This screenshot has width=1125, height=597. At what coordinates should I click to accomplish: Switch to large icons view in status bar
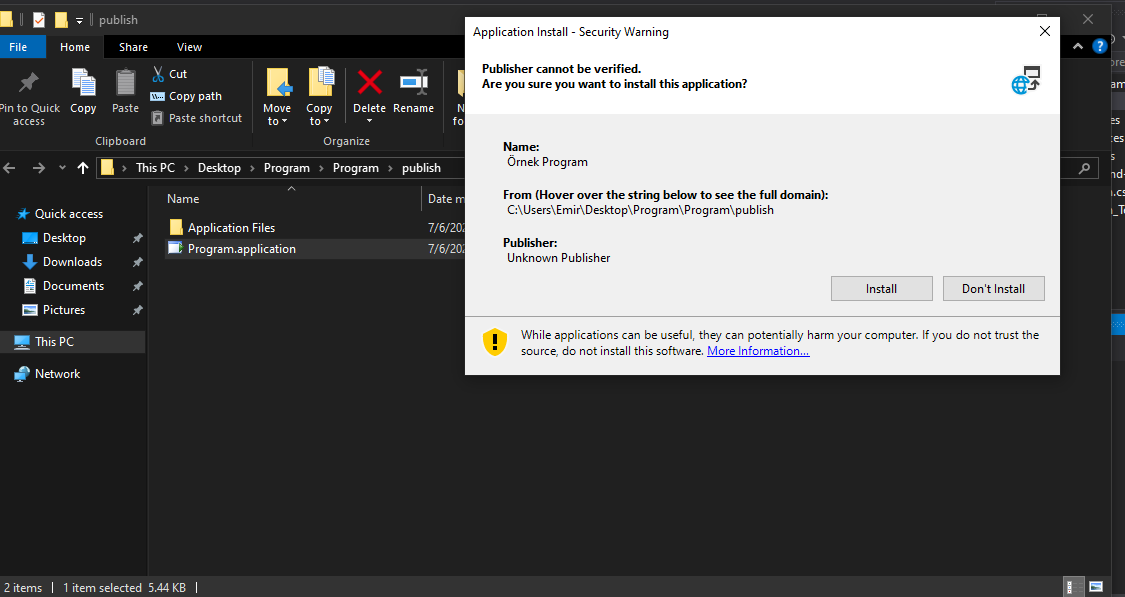1096,587
